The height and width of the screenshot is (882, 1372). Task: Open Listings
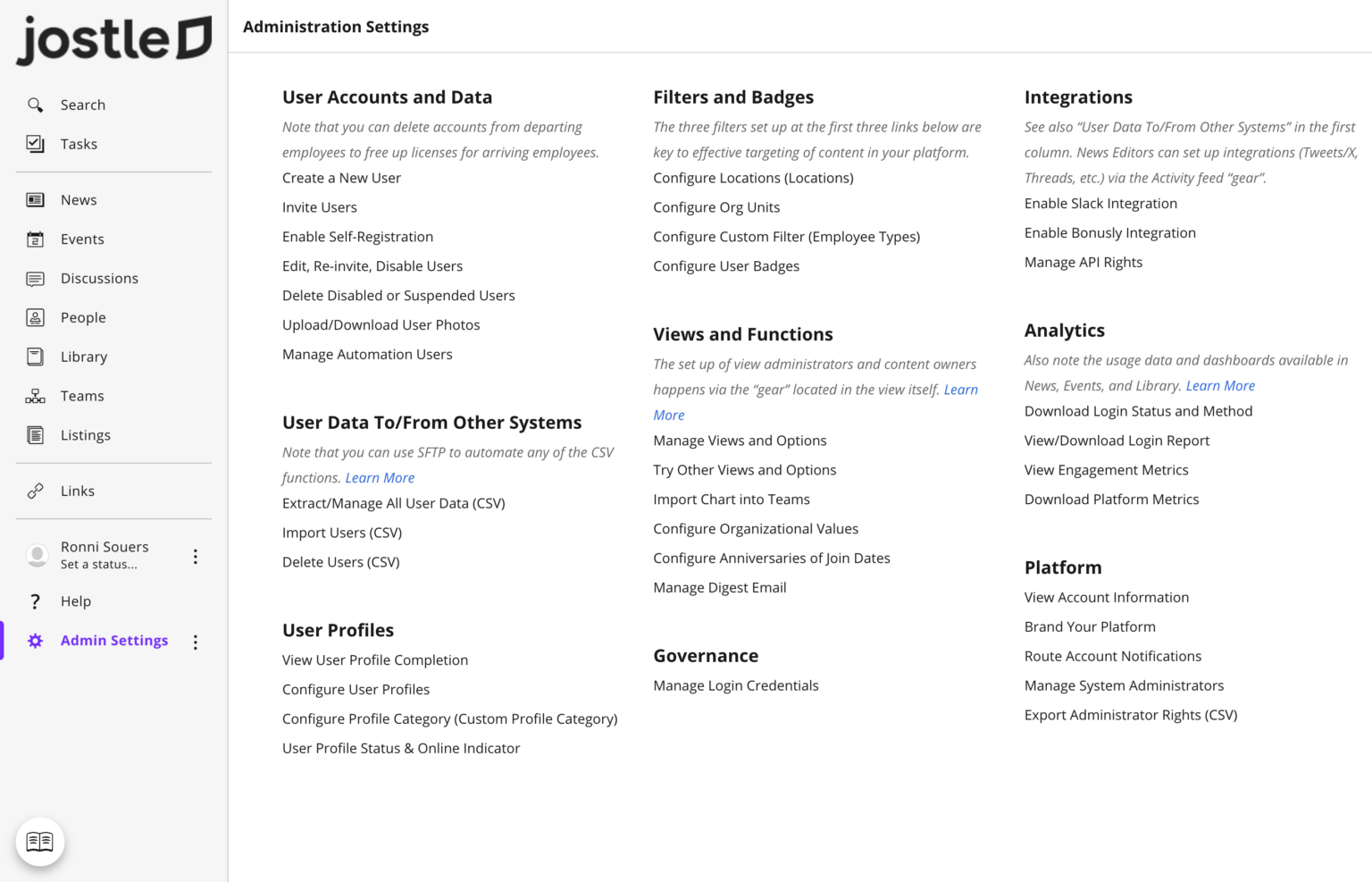pos(36,434)
